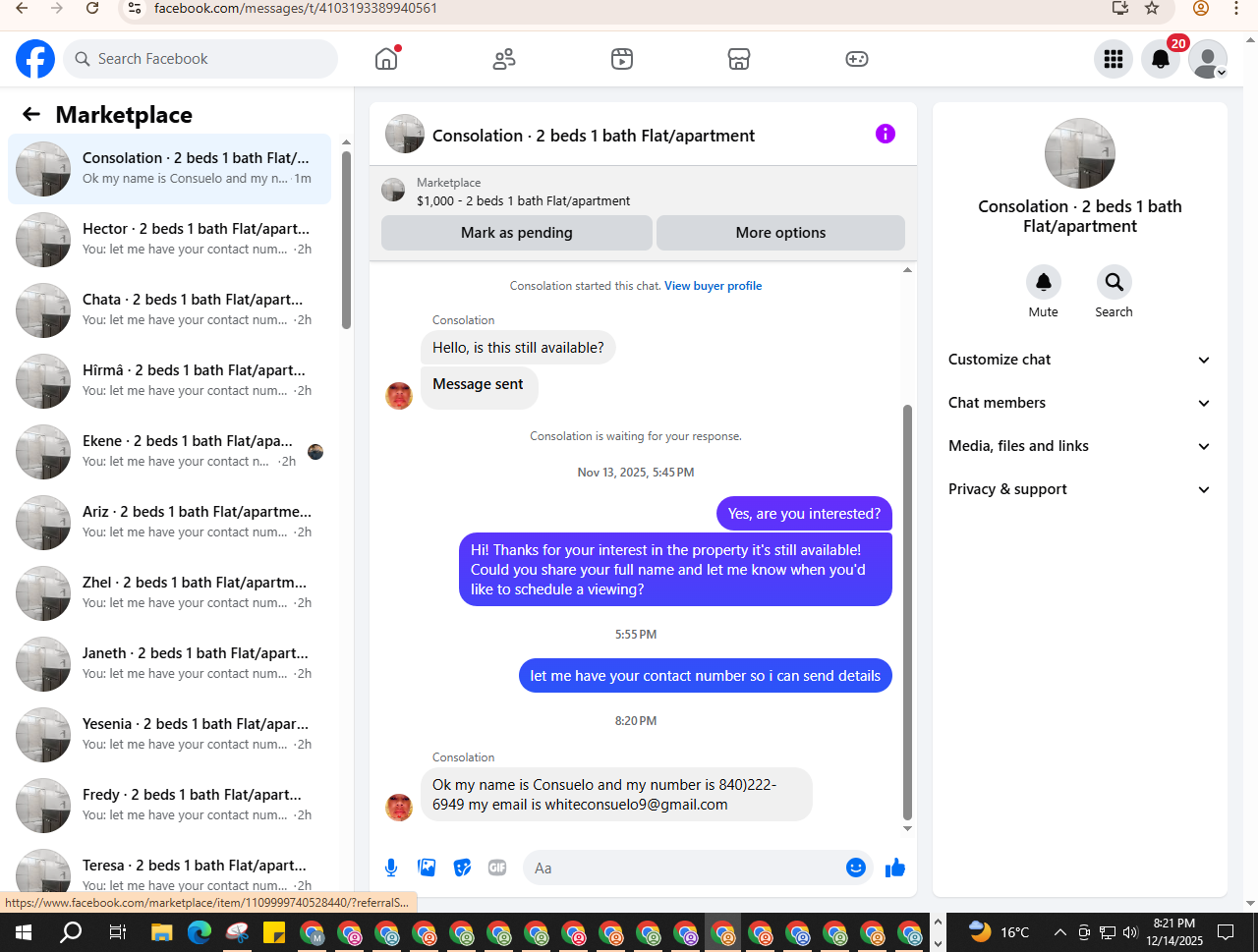Viewport: 1258px width, 952px height.
Task: Open the Marketplace storefront icon
Action: 739,59
